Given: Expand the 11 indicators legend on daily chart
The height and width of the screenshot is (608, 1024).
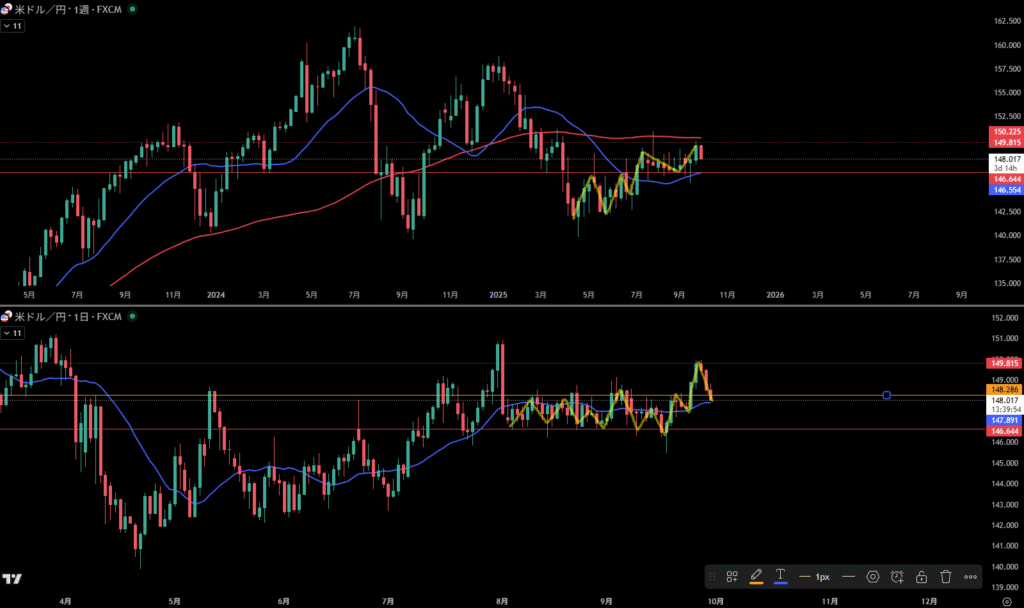Looking at the screenshot, I should [13, 333].
